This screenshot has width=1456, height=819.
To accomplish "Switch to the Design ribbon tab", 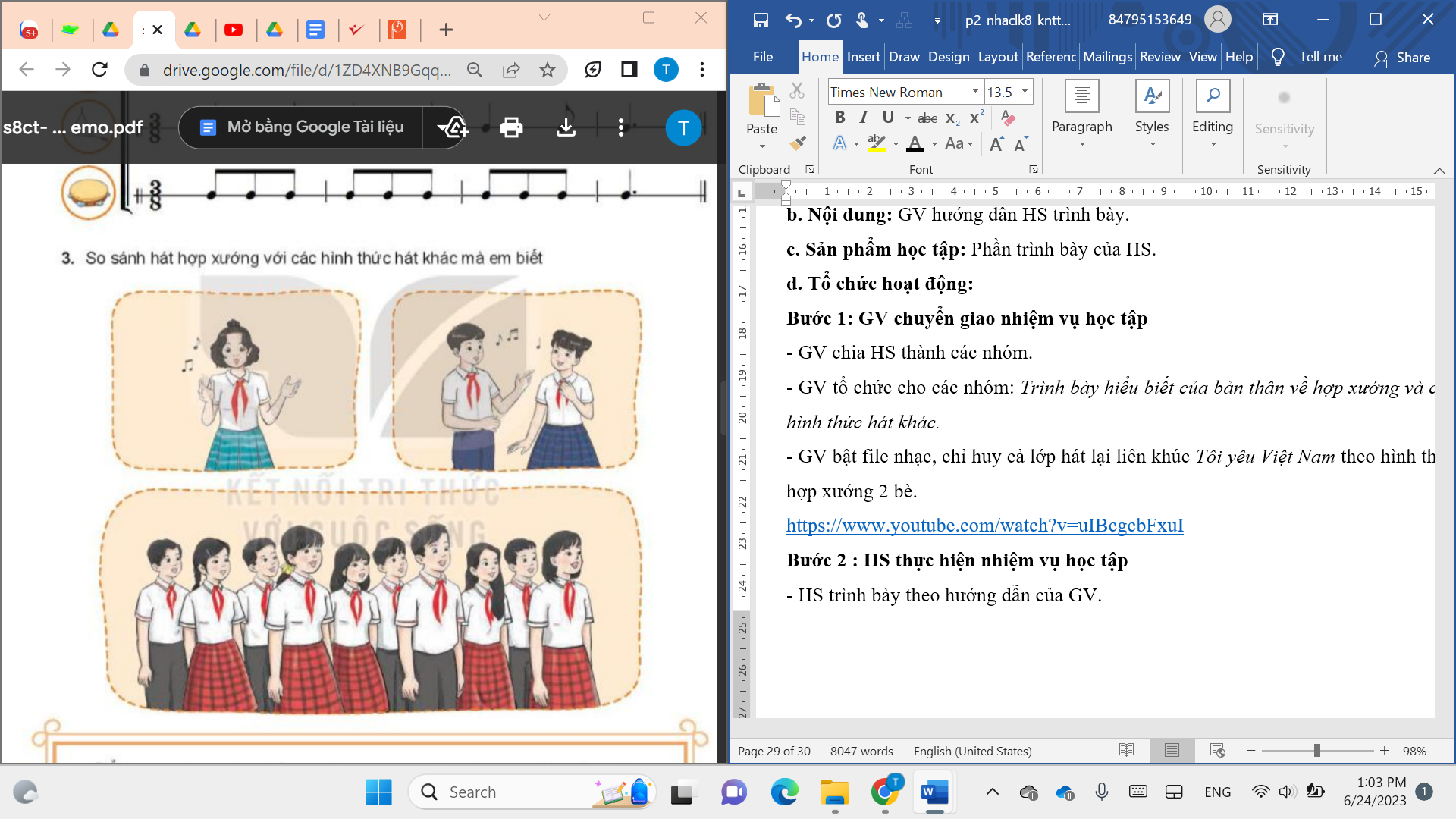I will (949, 57).
